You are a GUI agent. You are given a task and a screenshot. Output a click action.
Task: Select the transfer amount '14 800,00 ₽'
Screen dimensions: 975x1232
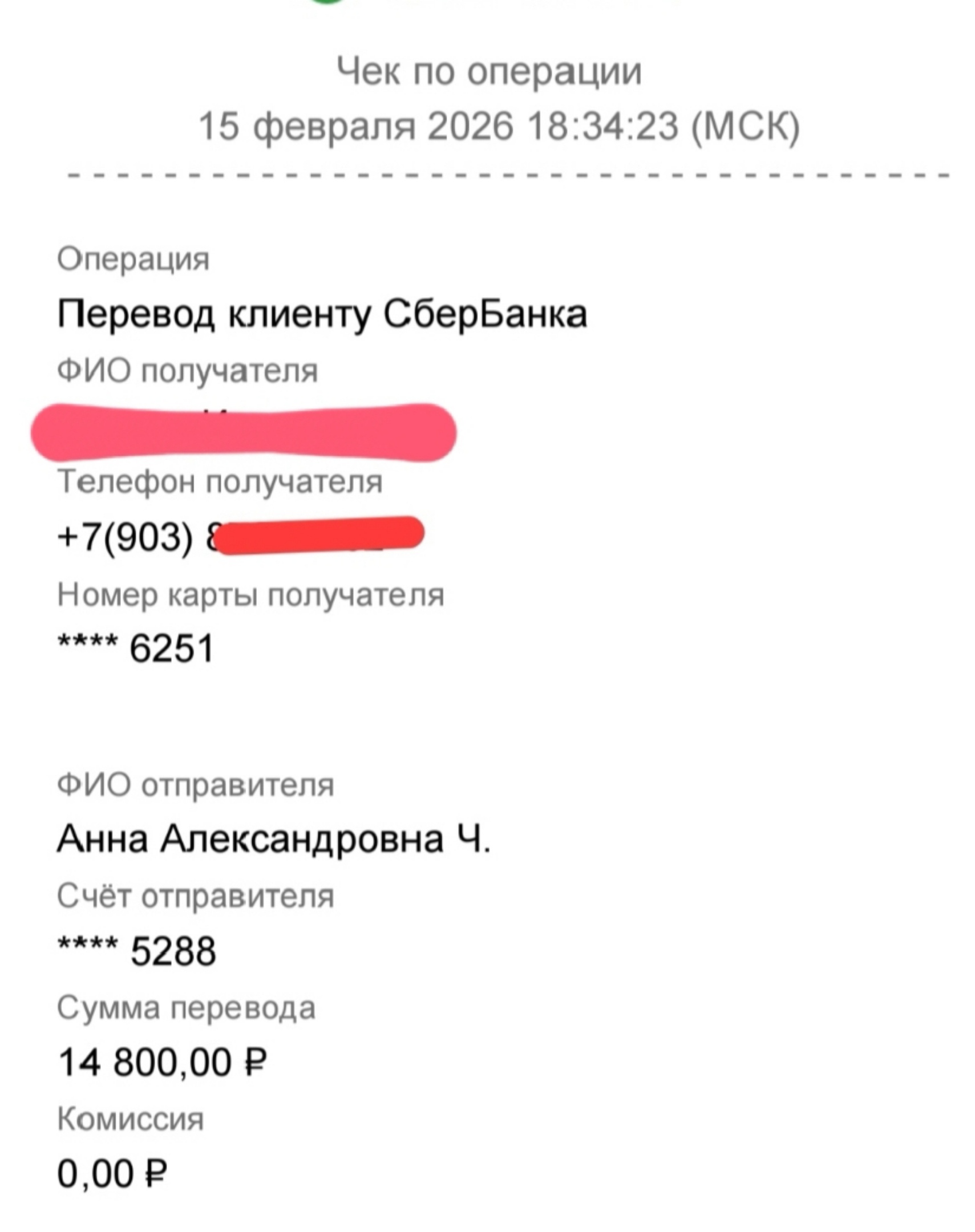coord(162,1063)
